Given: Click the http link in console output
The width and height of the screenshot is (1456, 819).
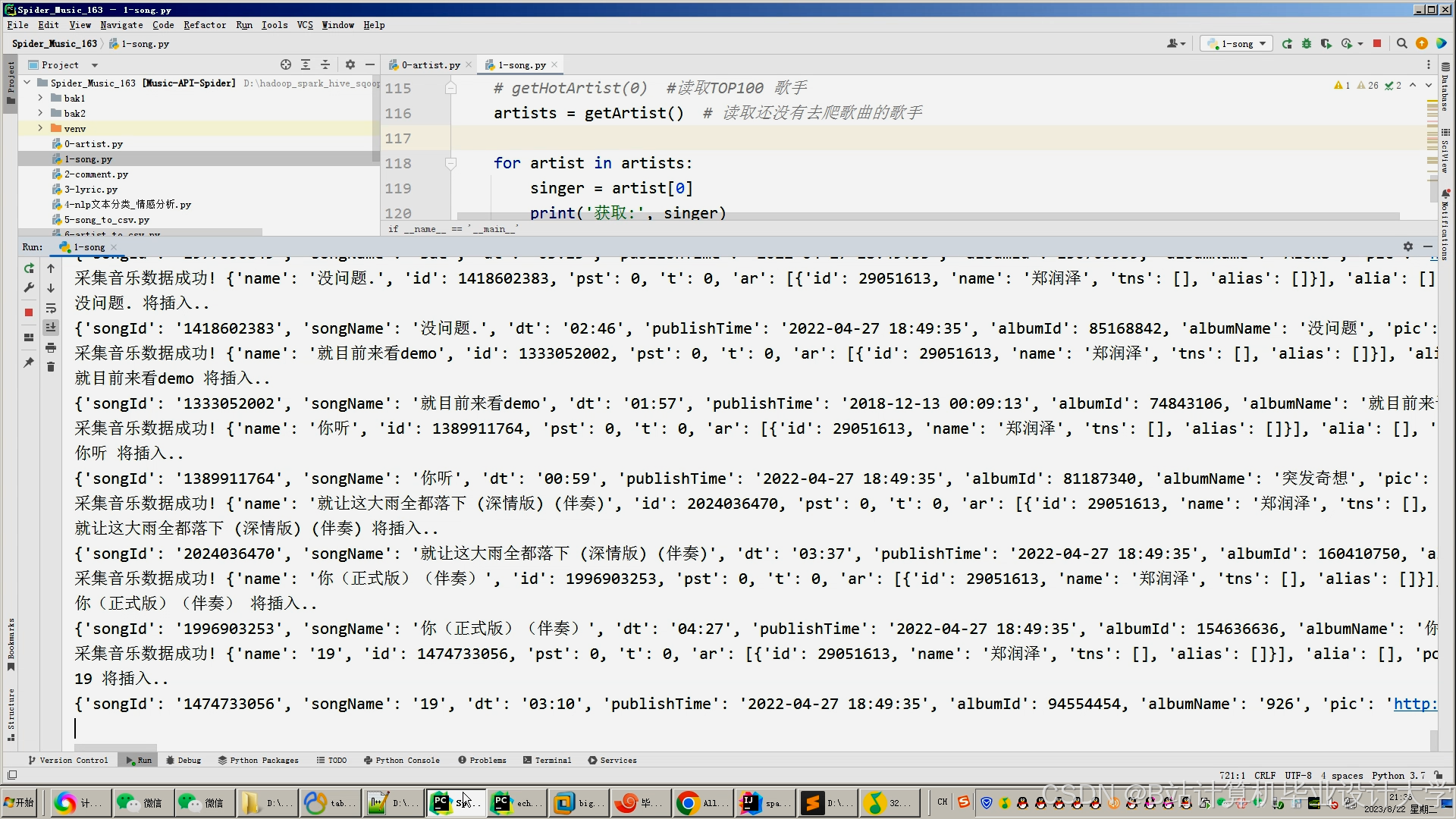Looking at the screenshot, I should (1415, 704).
